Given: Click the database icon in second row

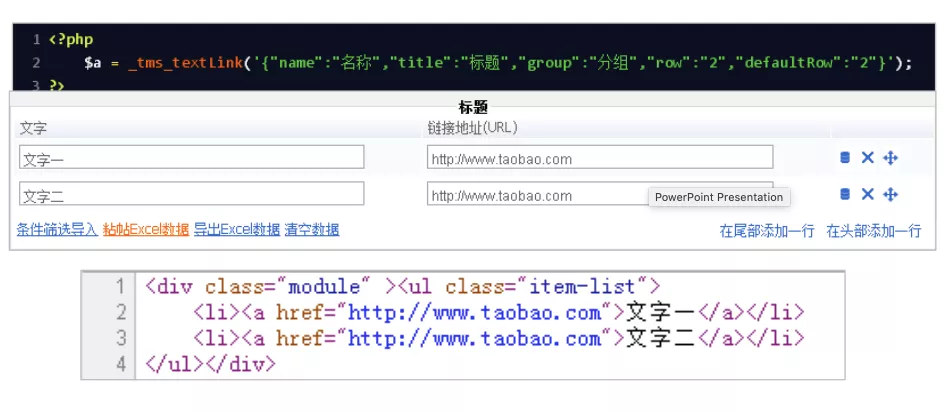Looking at the screenshot, I should coord(845,194).
